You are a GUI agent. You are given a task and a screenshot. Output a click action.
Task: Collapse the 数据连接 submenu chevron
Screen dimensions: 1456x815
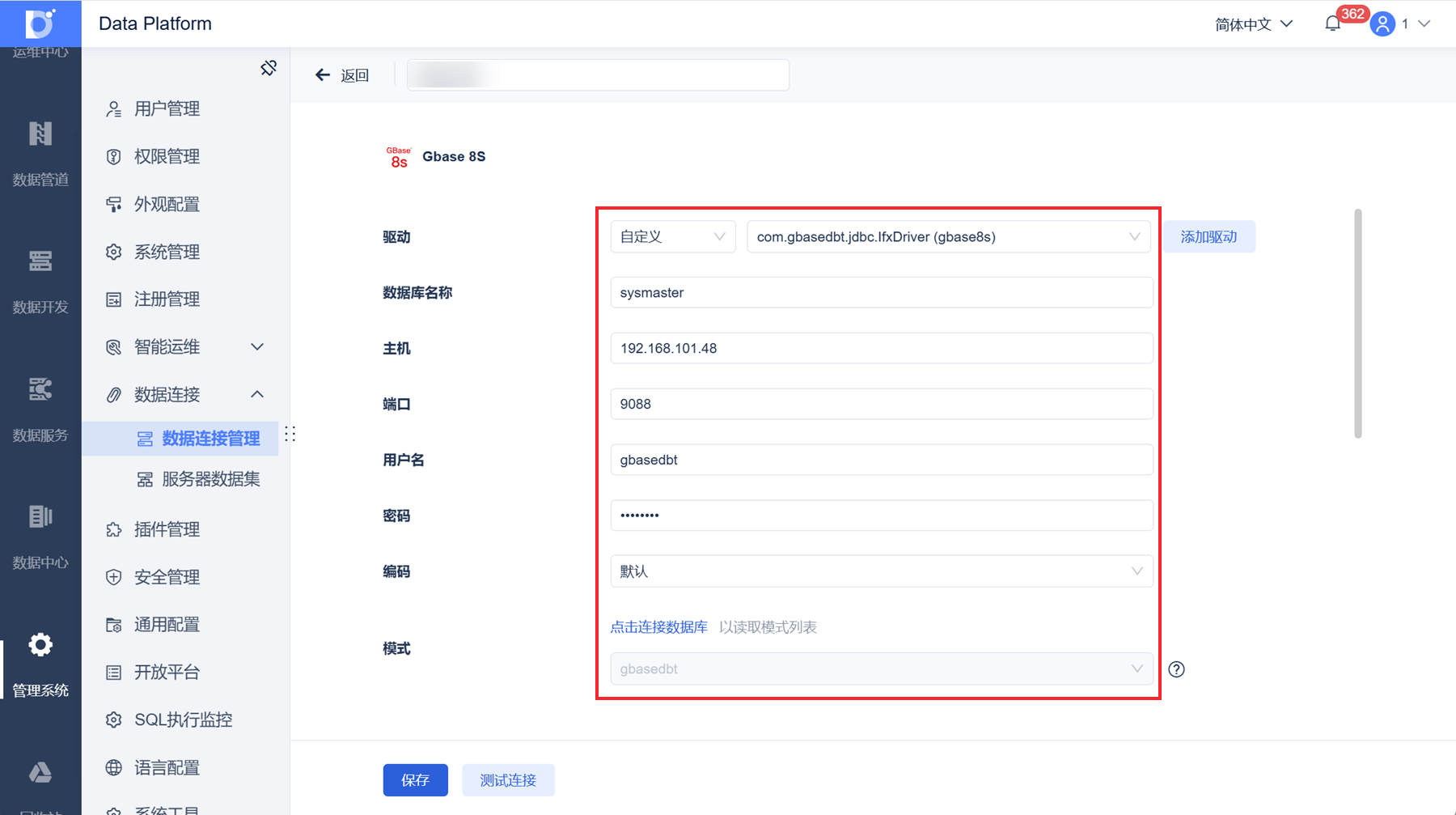pyautogui.click(x=257, y=395)
